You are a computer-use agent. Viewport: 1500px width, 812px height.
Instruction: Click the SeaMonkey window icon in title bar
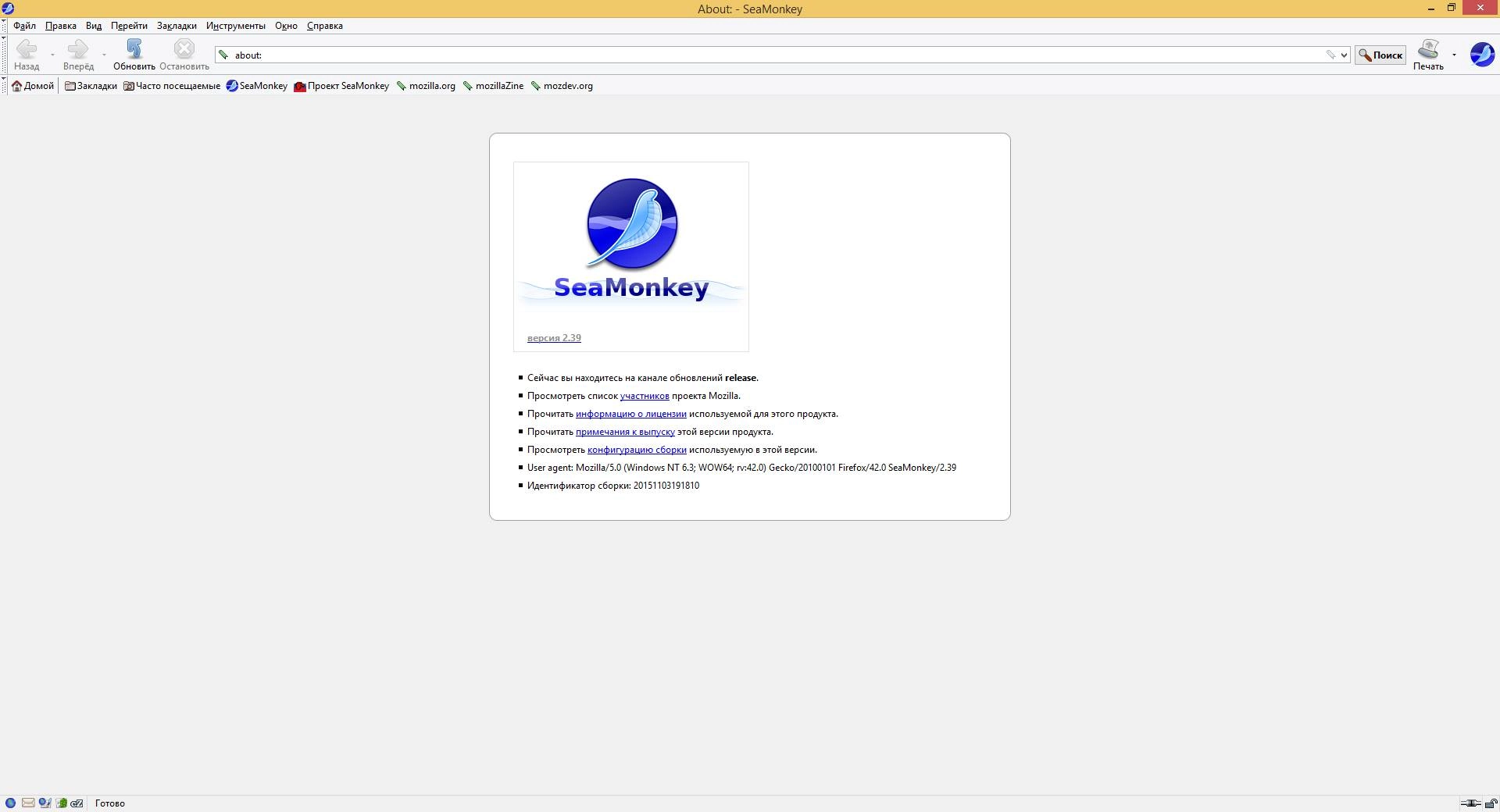click(8, 9)
